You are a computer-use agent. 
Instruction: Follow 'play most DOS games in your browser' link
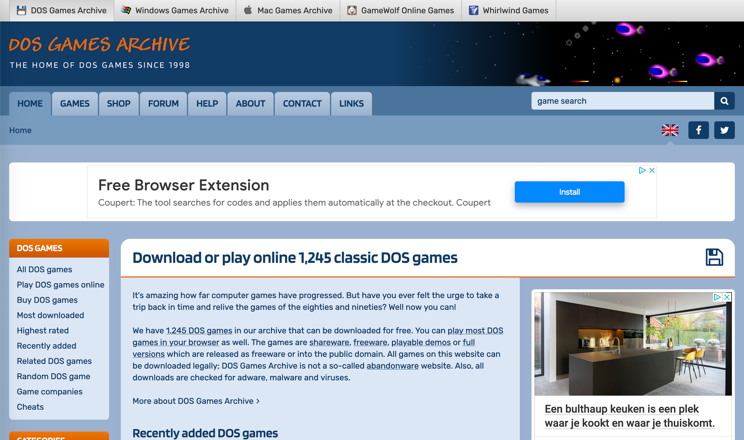[475, 330]
